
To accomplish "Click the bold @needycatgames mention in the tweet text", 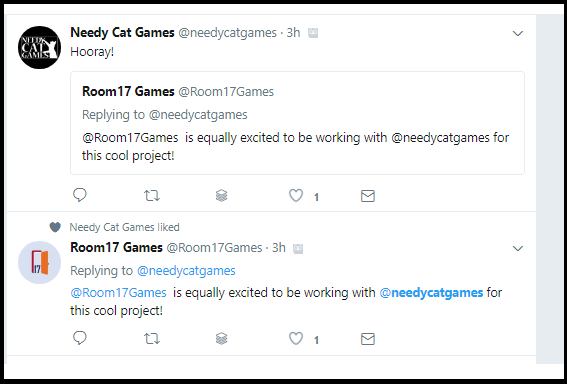I will [431, 293].
